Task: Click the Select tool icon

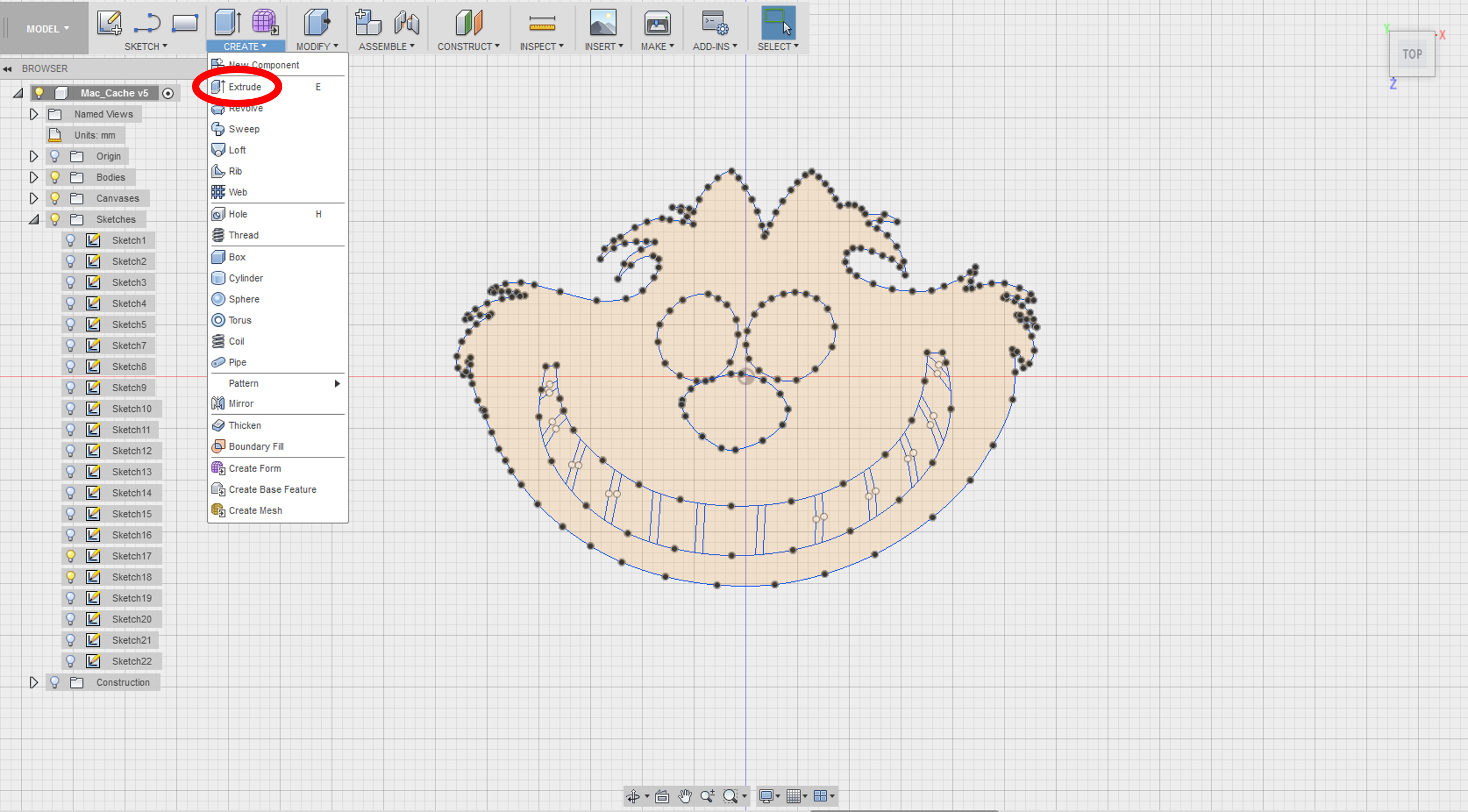Action: (x=778, y=24)
